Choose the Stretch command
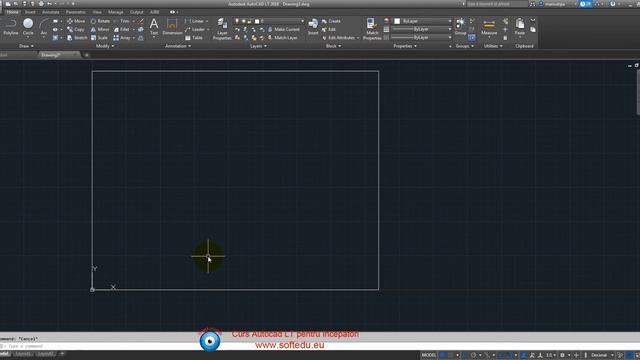640x360 pixels. tap(77, 38)
